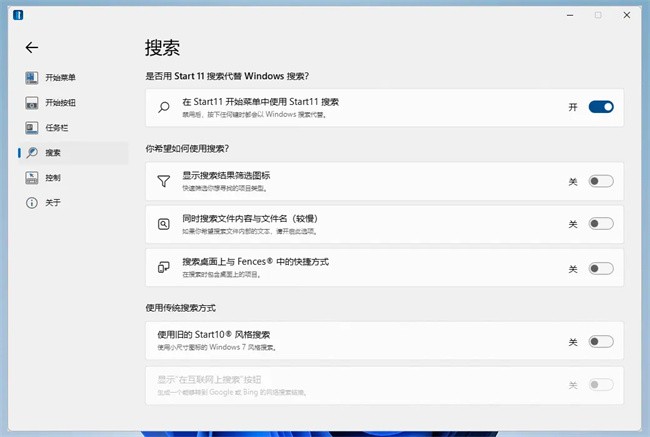
Task: Open the 开始菜单 icon in sidebar
Action: pos(32,78)
